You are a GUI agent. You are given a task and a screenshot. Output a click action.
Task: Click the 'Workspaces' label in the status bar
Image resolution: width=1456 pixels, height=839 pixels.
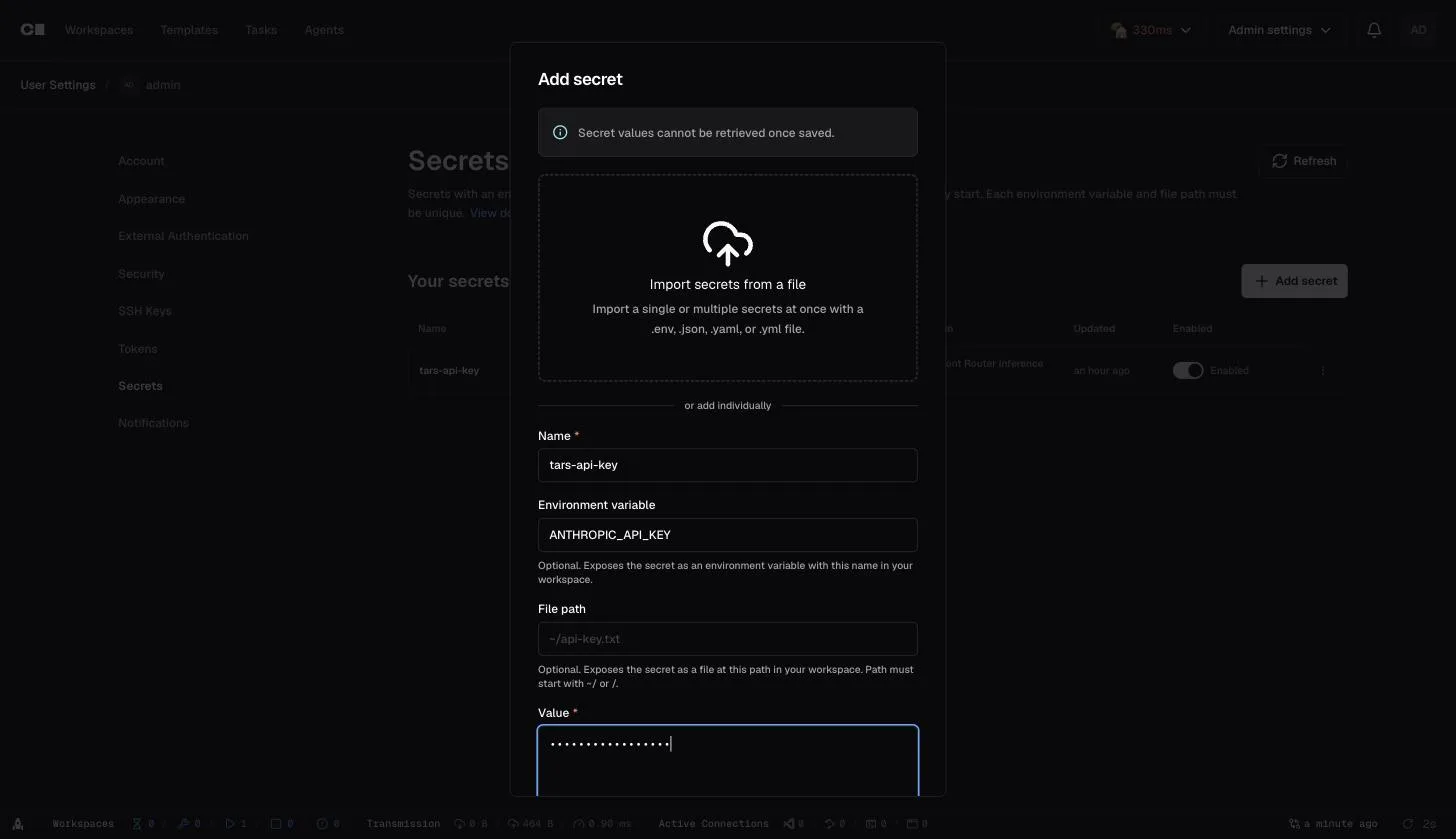(83, 824)
